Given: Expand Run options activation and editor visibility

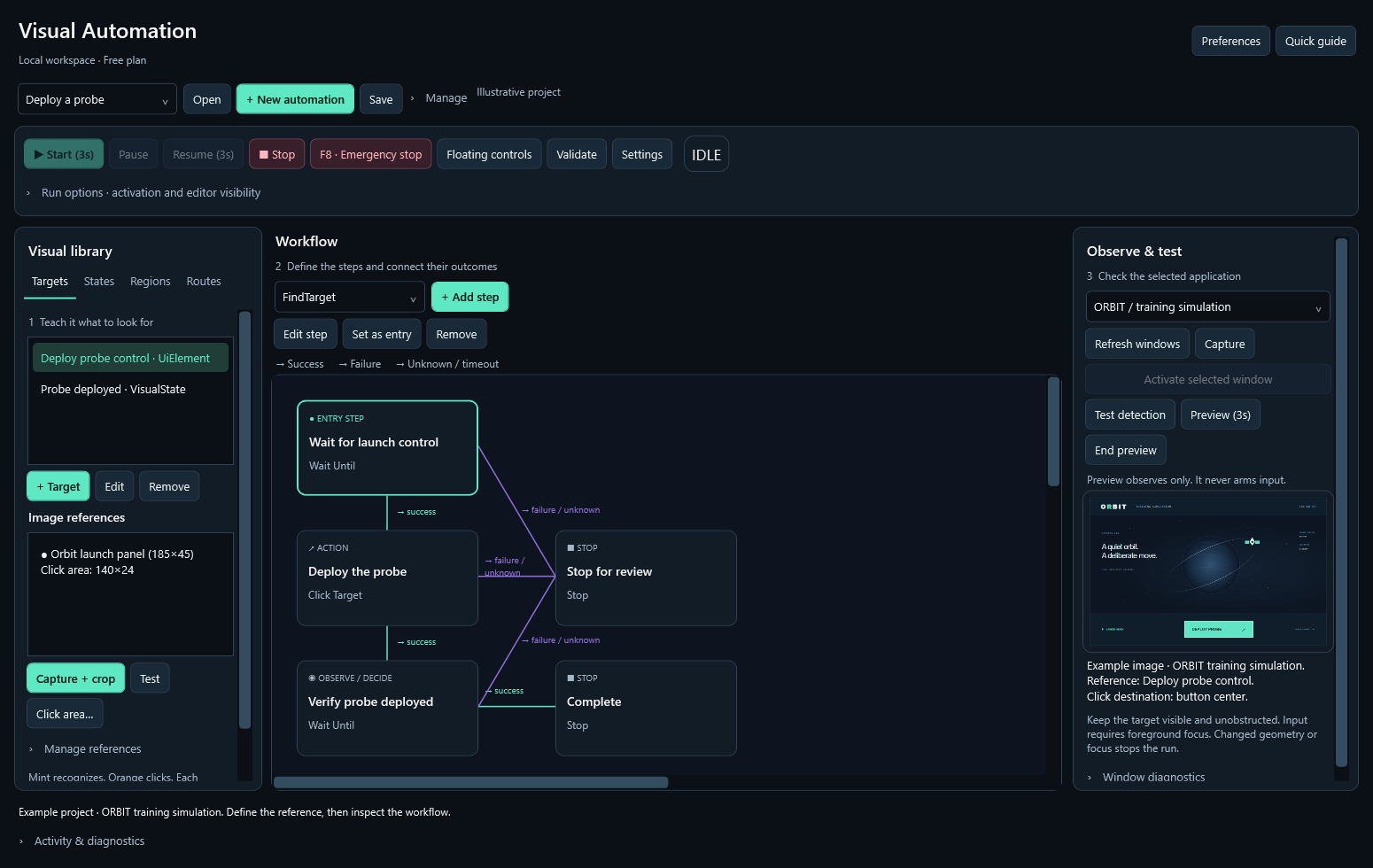Looking at the screenshot, I should point(144,192).
